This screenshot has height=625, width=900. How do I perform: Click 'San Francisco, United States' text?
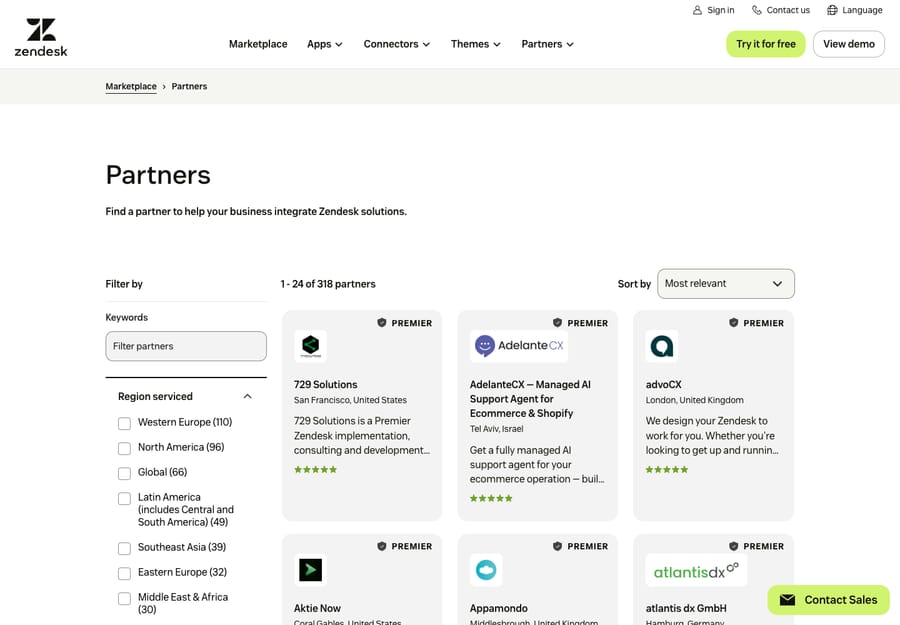pos(350,400)
